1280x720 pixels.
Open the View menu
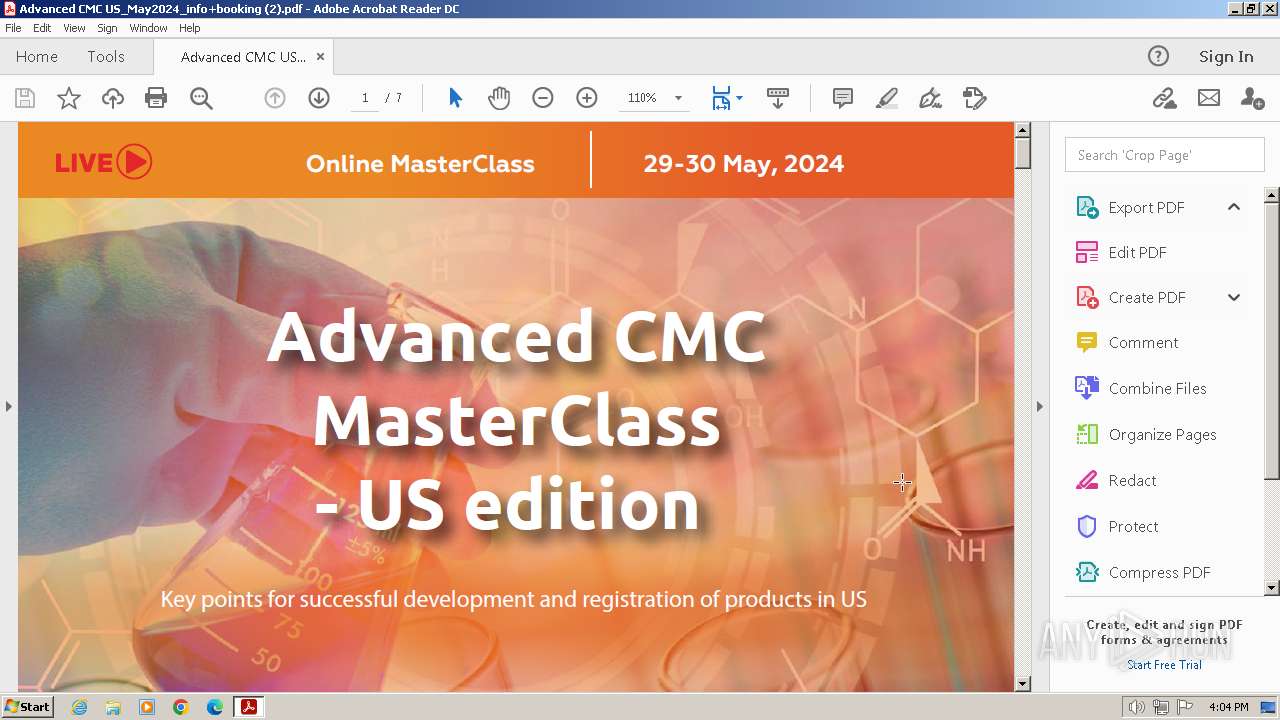(74, 28)
